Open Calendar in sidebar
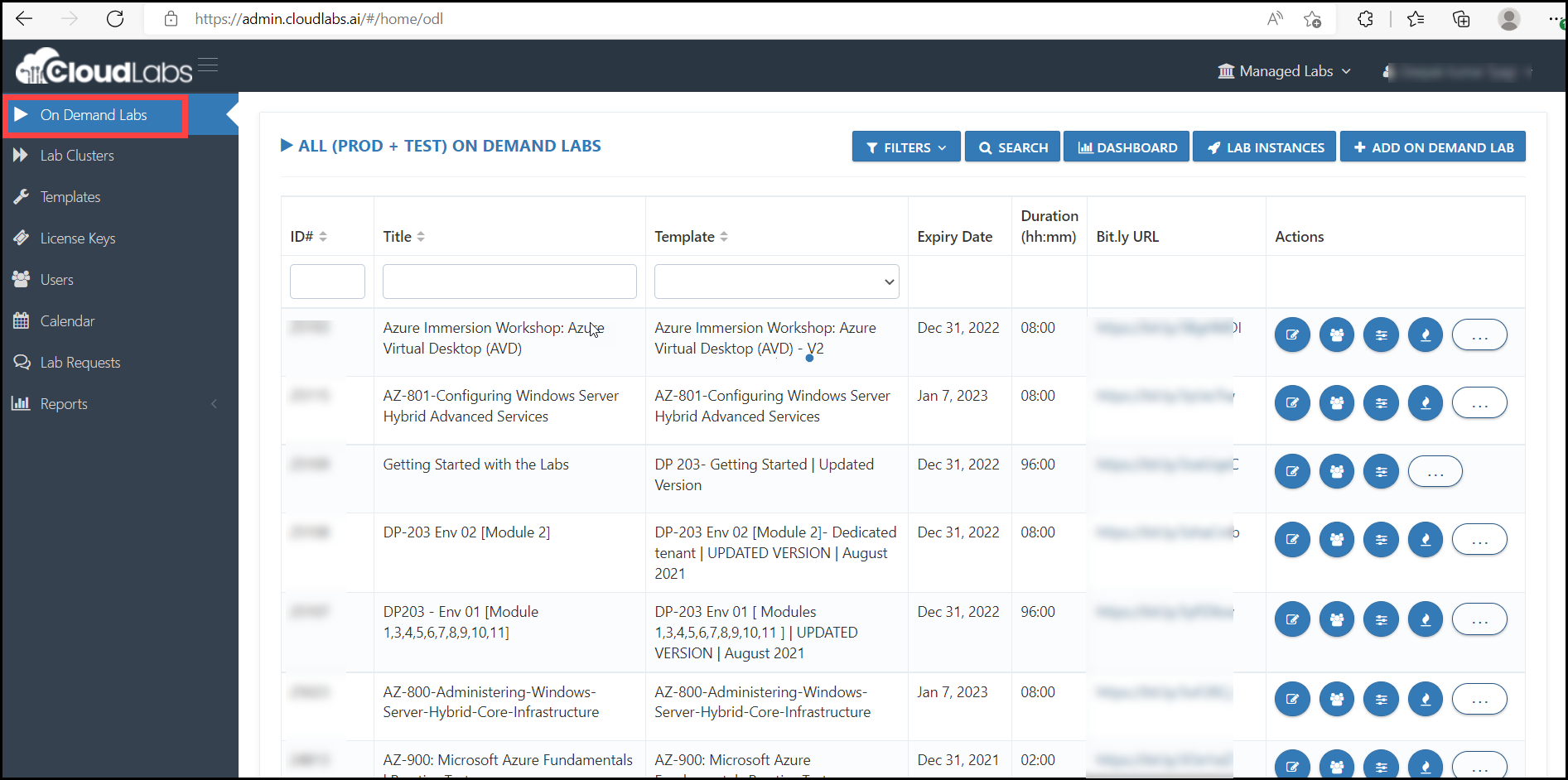The width and height of the screenshot is (1568, 780). [x=67, y=321]
